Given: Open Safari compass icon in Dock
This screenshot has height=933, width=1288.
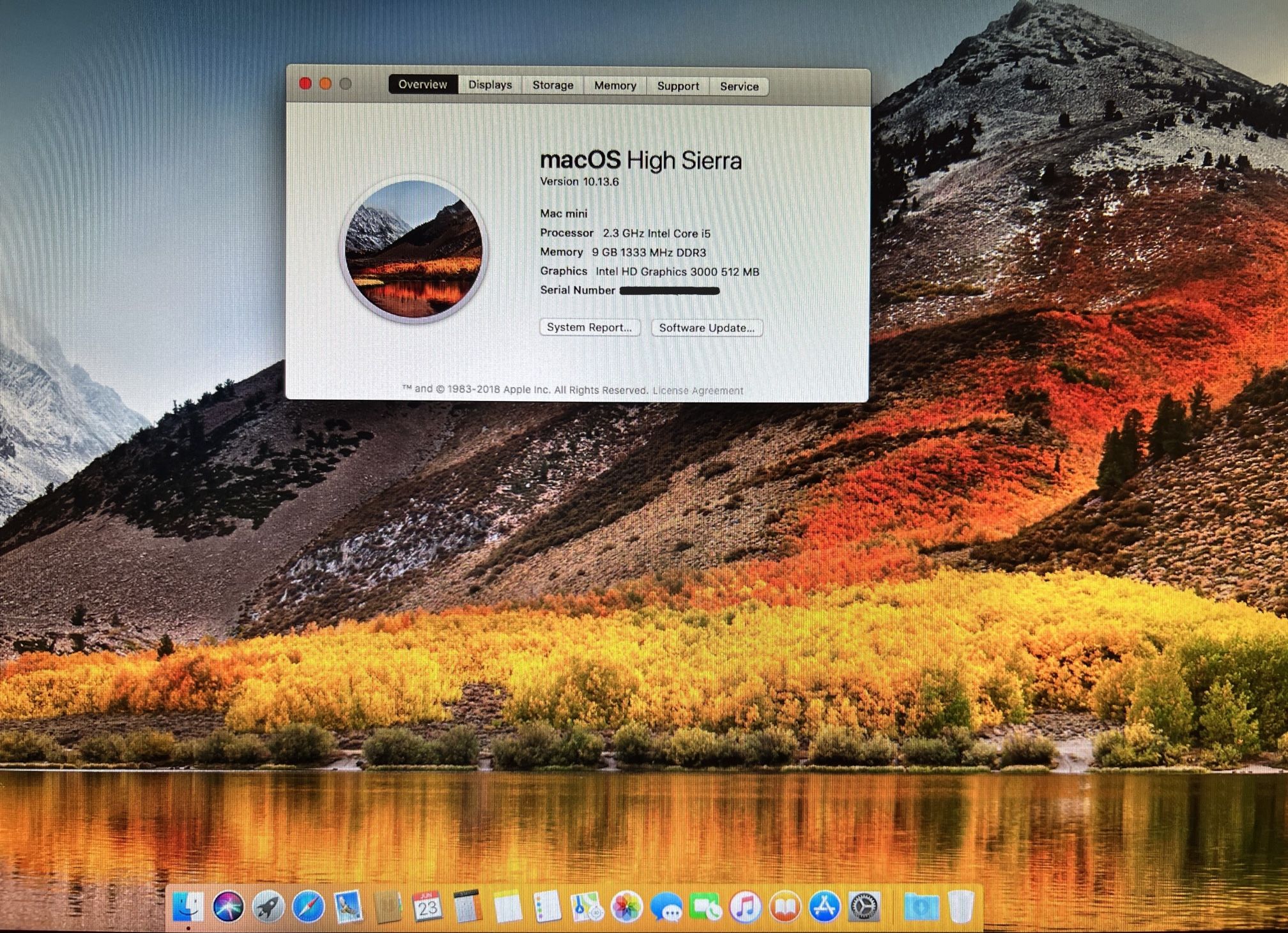Looking at the screenshot, I should (308, 907).
